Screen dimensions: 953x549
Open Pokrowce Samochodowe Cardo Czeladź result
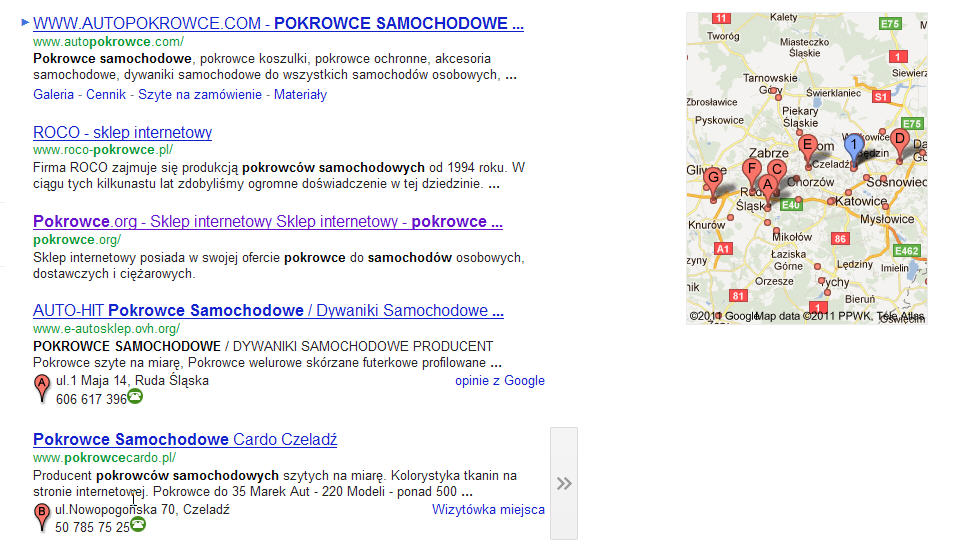pos(185,440)
